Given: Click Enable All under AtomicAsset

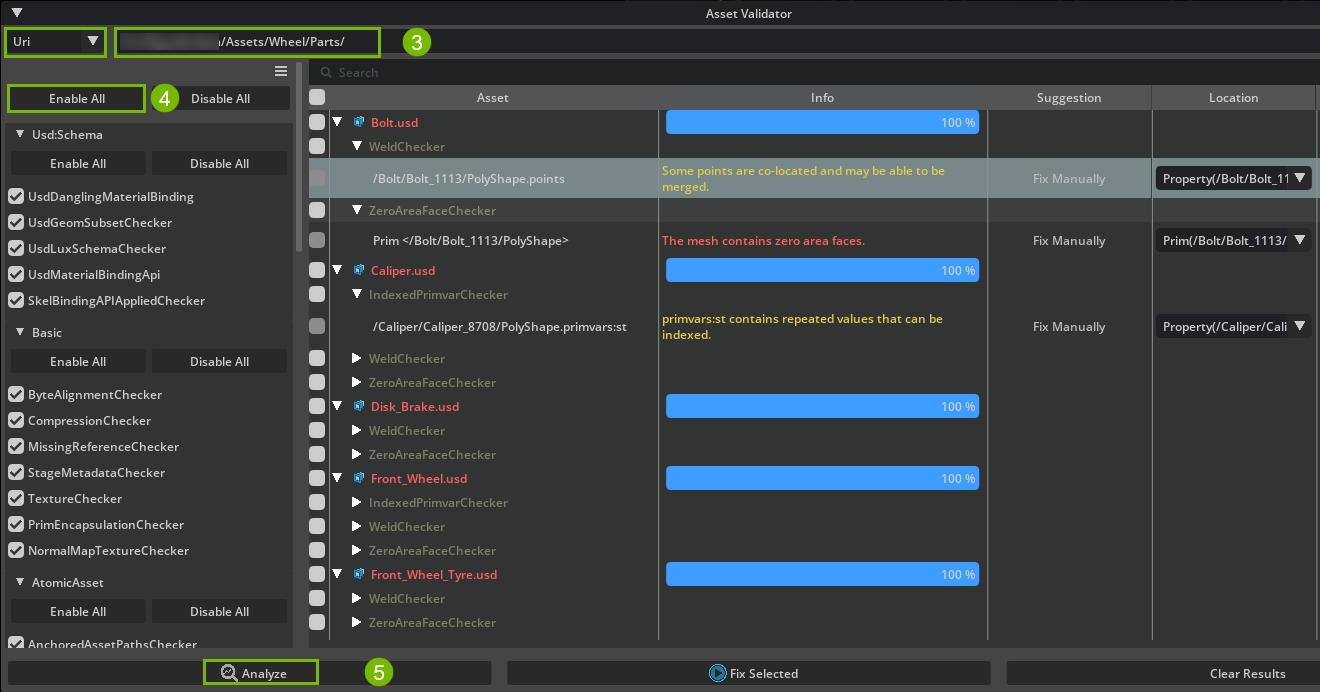Looking at the screenshot, I should click(78, 611).
